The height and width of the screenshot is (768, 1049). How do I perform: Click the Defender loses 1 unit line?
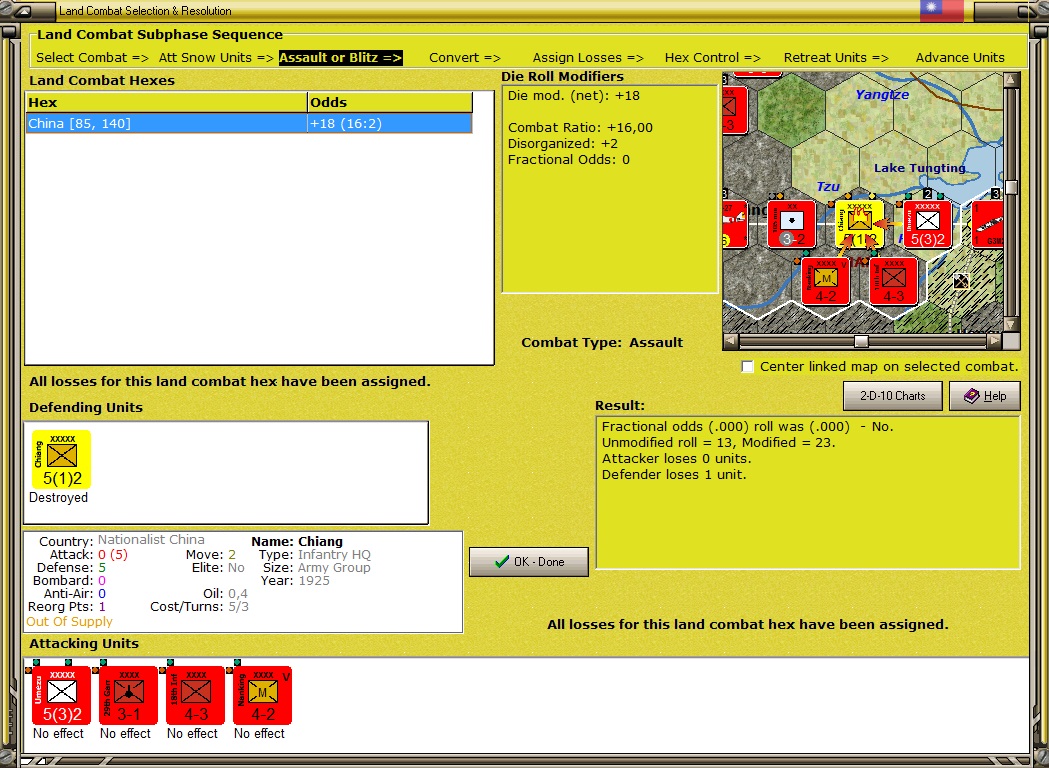[674, 474]
